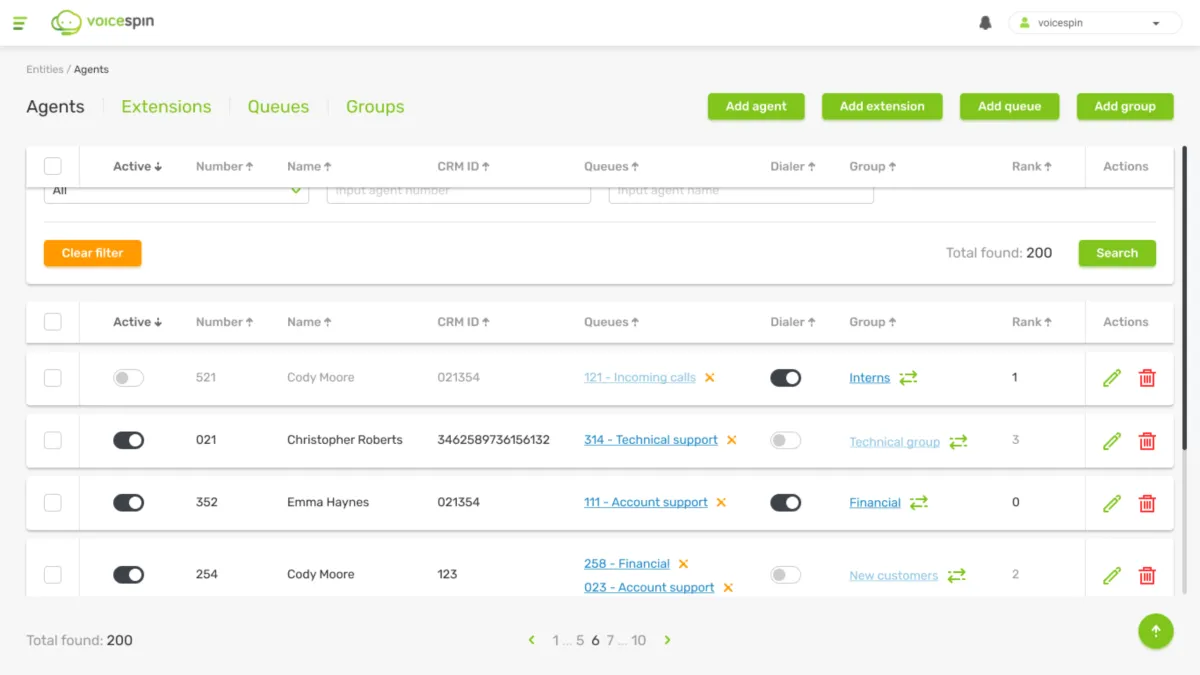This screenshot has width=1200, height=675.
Task: Edit agent 254 Cody Moore
Action: point(1111,575)
